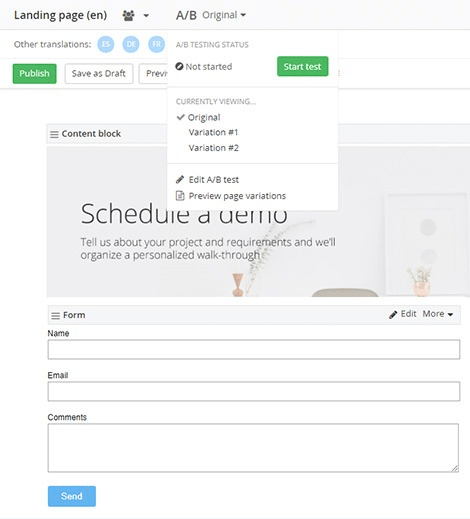Switch view to Variation #1
Screen dimensions: 470x519
point(213,132)
